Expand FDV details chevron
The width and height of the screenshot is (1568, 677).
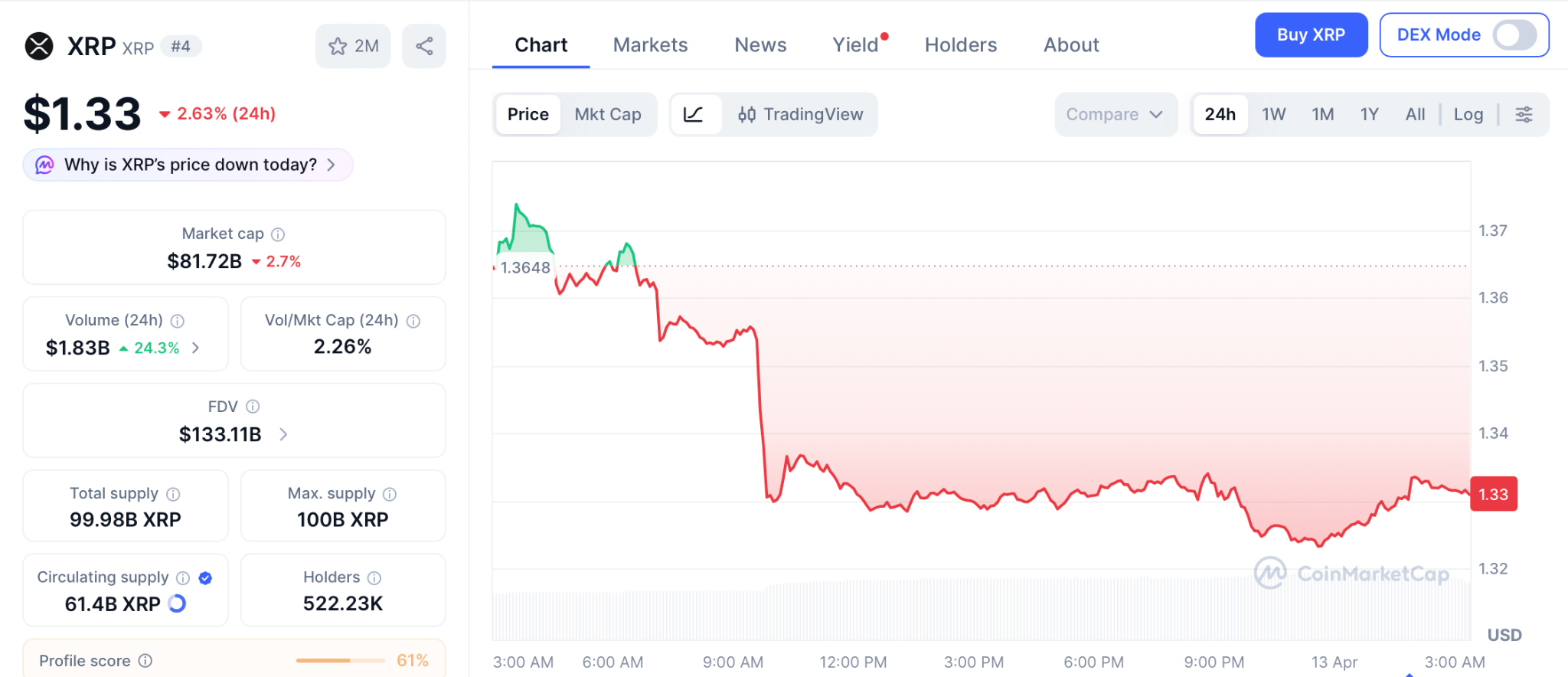[283, 434]
